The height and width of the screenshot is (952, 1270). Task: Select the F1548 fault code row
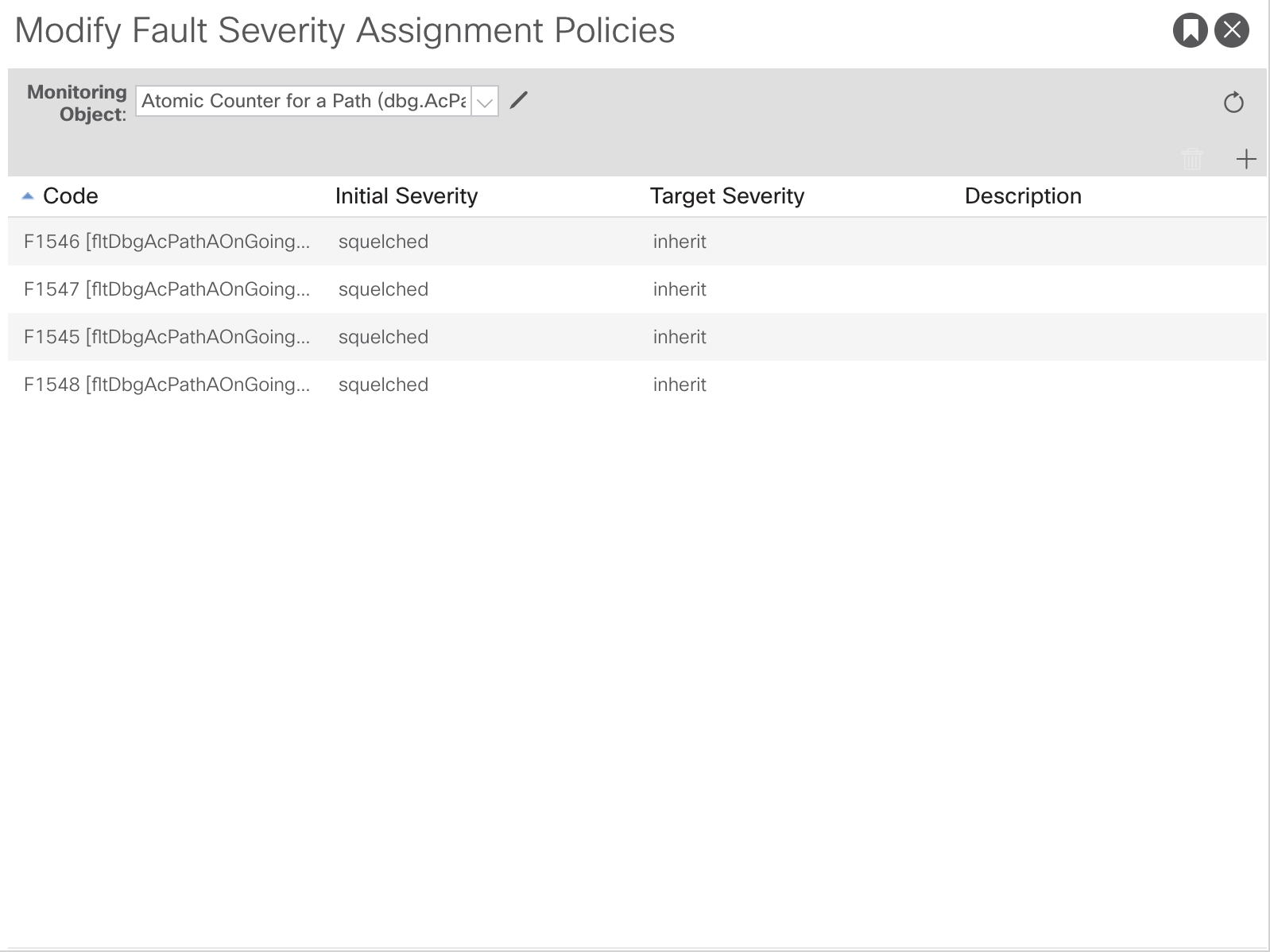(166, 385)
